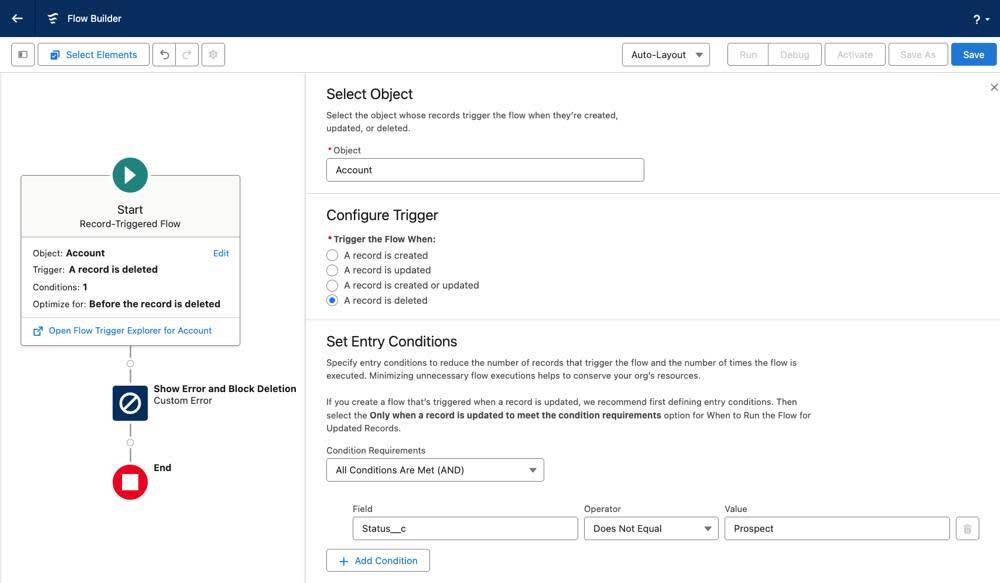Click the 'Set Entry Conditions' heading
The width and height of the screenshot is (1000, 583).
tap(392, 341)
